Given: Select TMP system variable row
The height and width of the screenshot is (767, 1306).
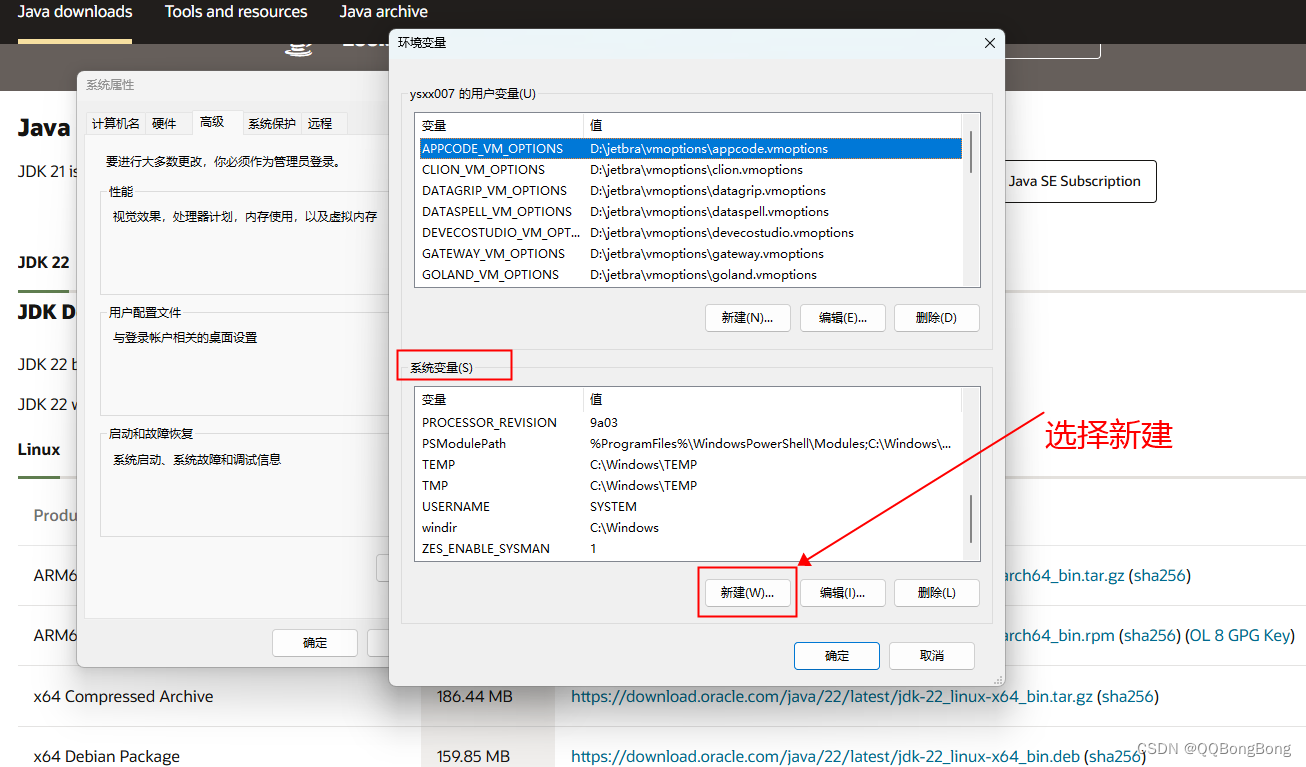Looking at the screenshot, I should coord(689,486).
